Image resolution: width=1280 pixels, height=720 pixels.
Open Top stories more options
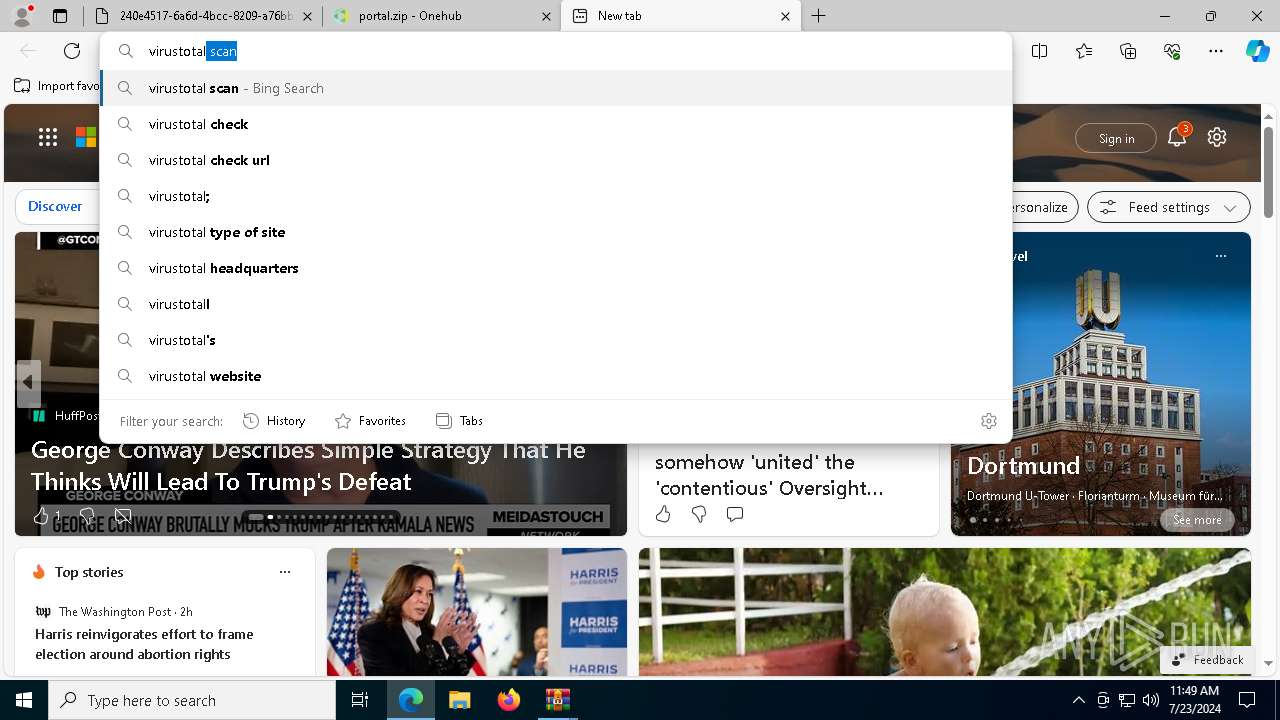(x=285, y=572)
